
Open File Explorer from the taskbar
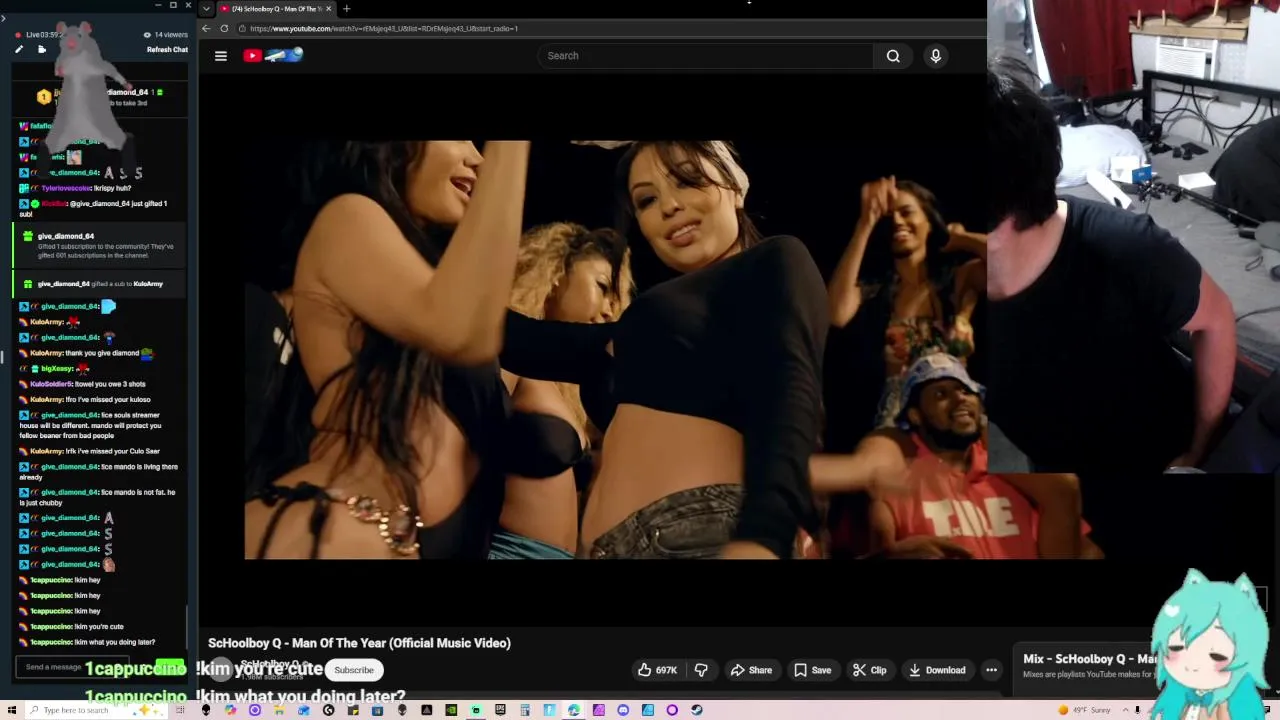click(279, 710)
